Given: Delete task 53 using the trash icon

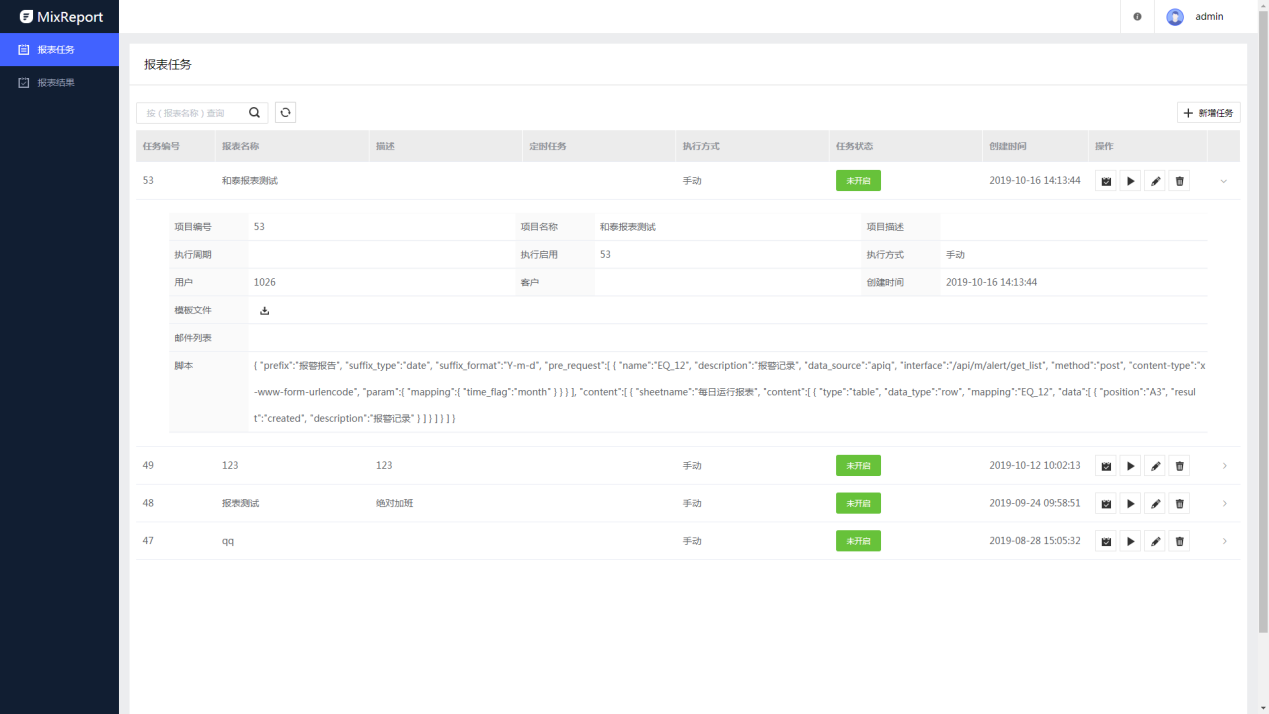Looking at the screenshot, I should pyautogui.click(x=1179, y=181).
